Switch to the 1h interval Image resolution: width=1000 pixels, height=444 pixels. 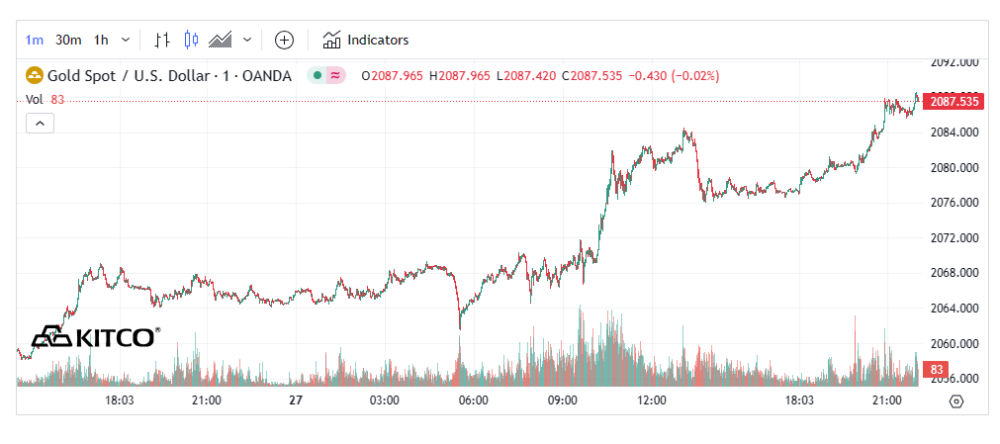101,40
